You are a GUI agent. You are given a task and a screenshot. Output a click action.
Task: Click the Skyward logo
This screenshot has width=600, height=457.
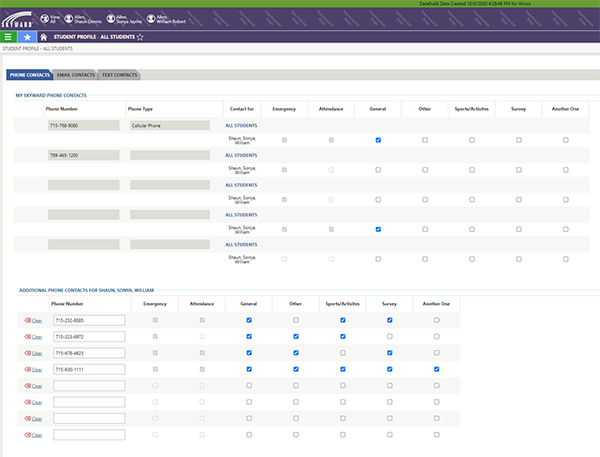17,19
